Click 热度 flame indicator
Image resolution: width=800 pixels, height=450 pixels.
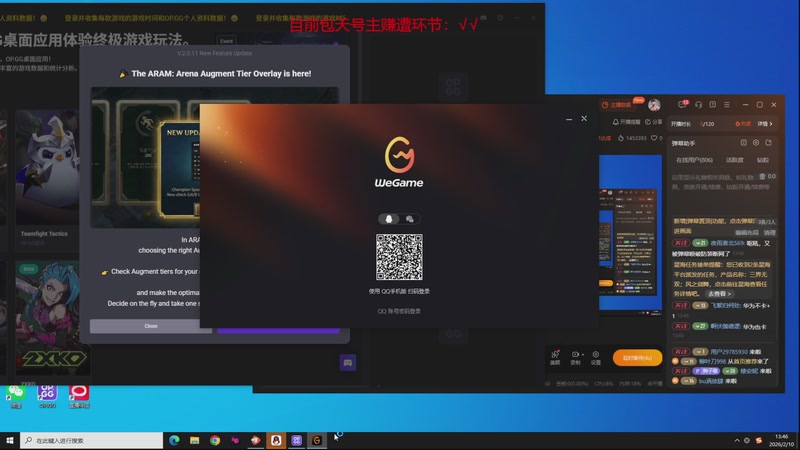tap(743, 124)
